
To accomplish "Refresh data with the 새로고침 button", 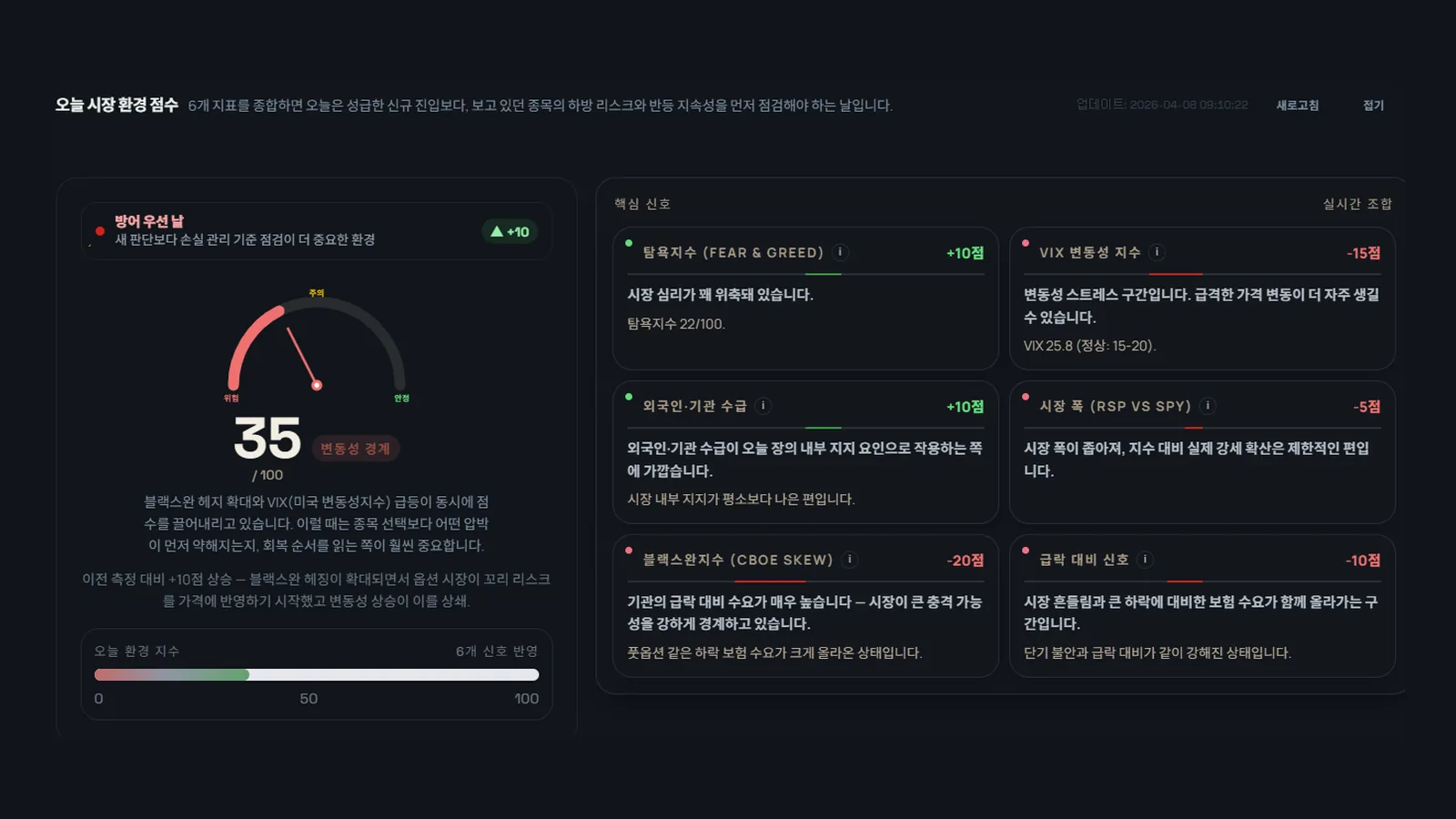I will [x=1296, y=106].
